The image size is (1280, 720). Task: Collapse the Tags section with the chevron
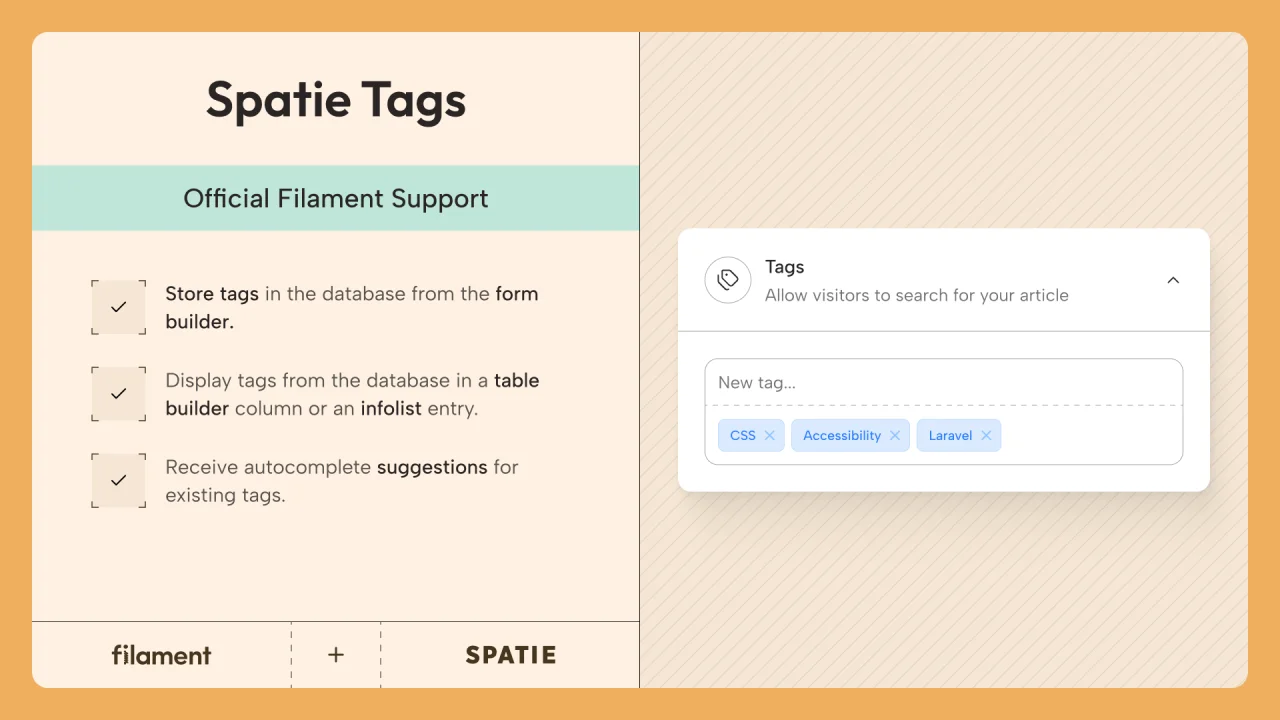tap(1173, 280)
